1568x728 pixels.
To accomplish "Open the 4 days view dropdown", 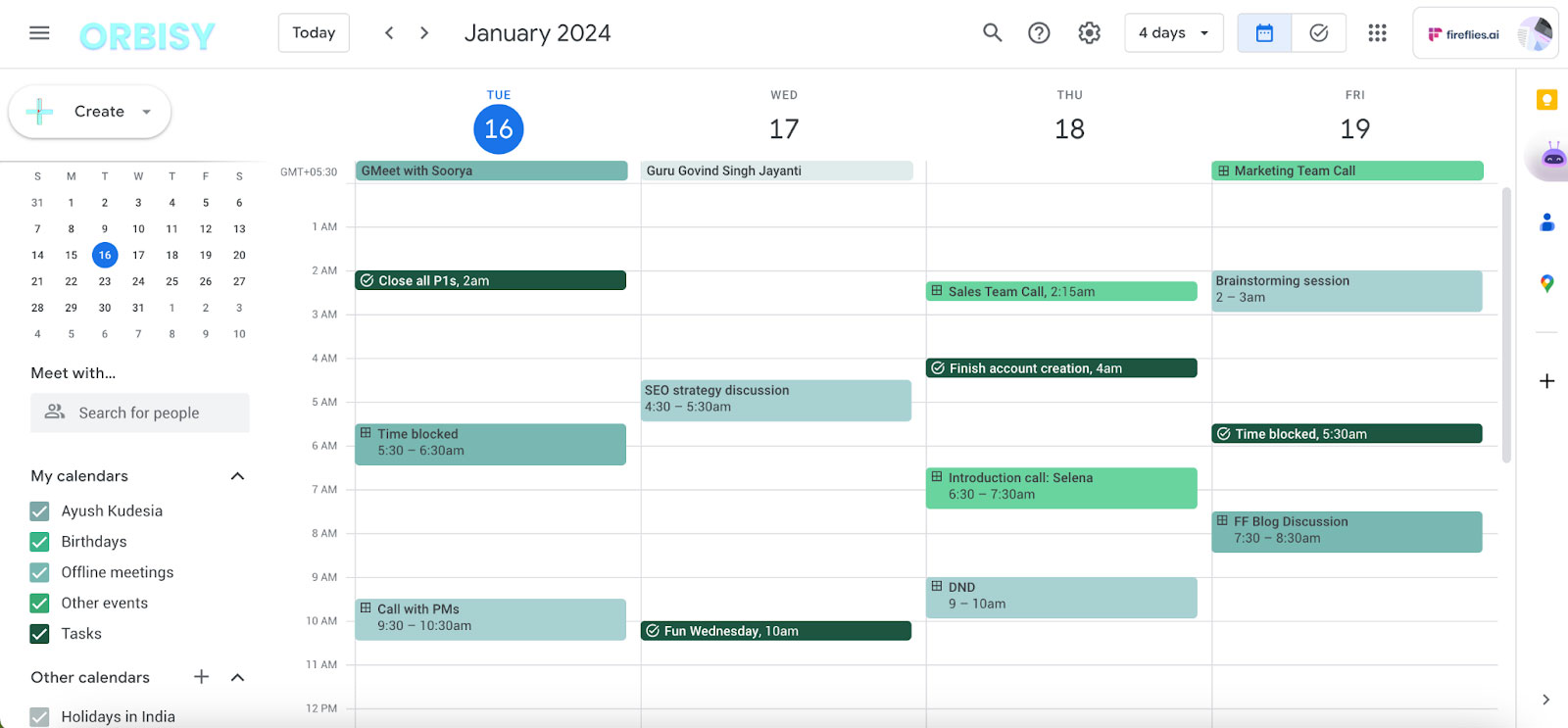I will pyautogui.click(x=1174, y=33).
